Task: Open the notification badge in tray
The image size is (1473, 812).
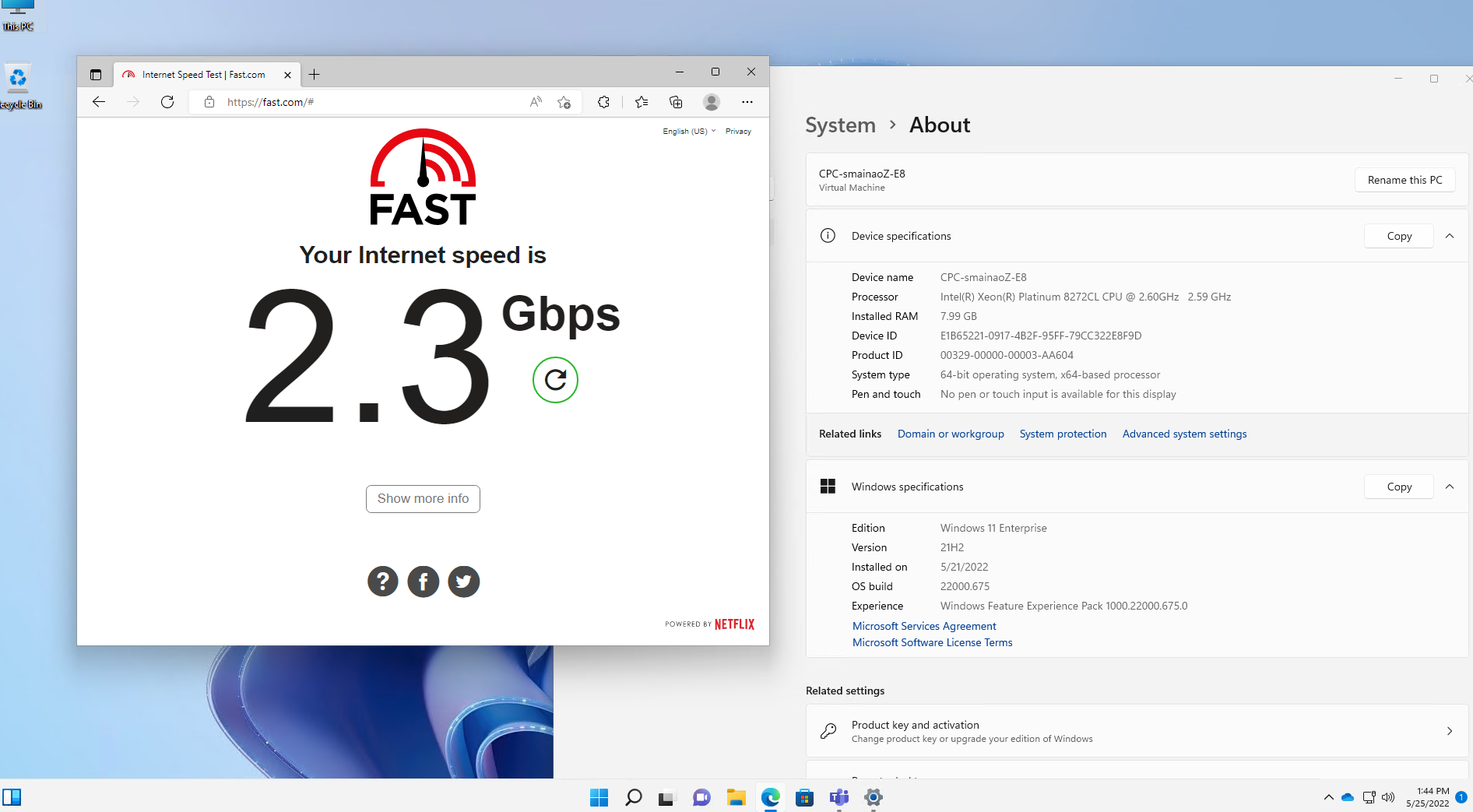Action: (x=1461, y=797)
